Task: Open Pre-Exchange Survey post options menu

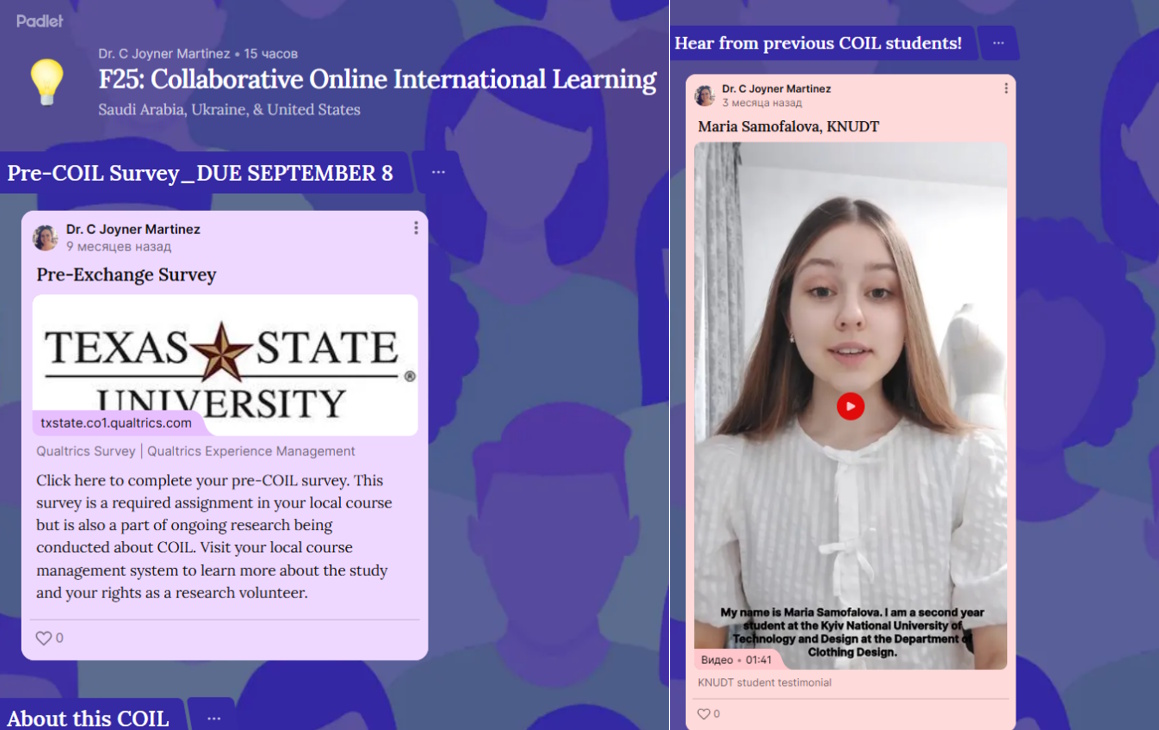Action: (x=416, y=229)
